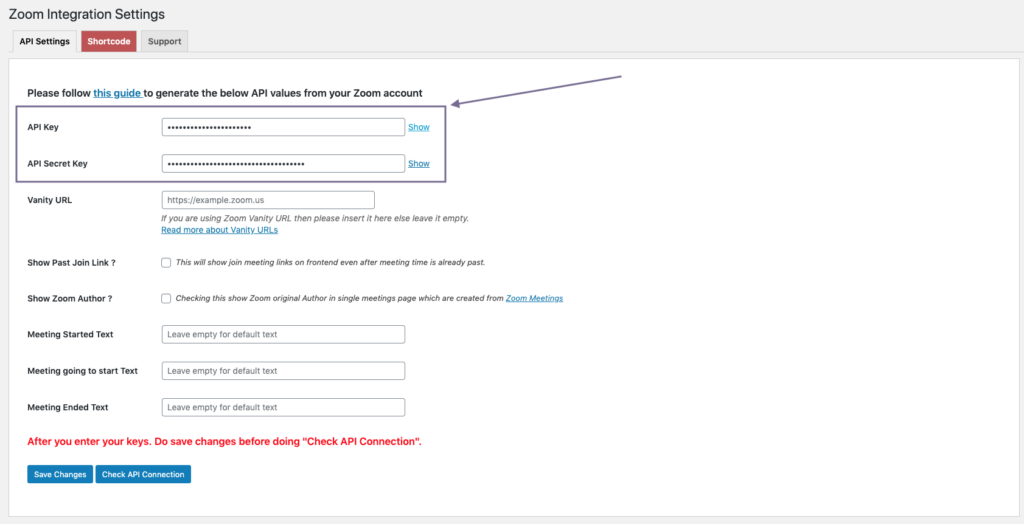Click the Vanity URL help description text
The image size is (1024, 524).
315,218
